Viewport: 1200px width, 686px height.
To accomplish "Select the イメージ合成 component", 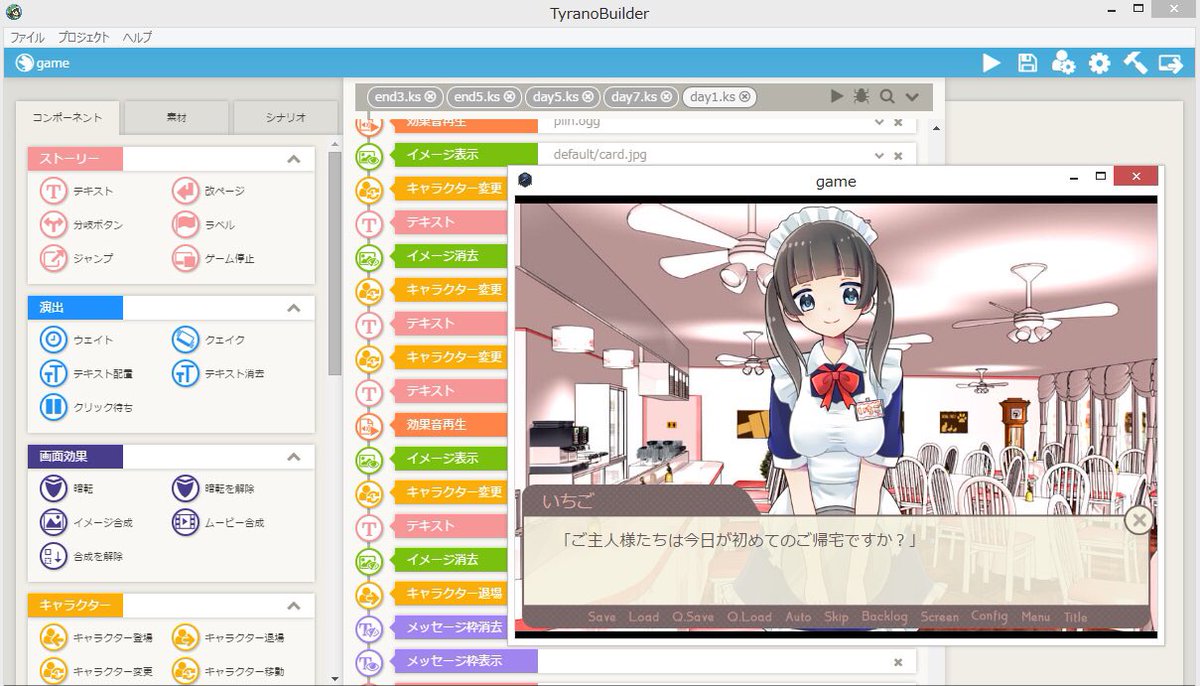I will tap(87, 522).
